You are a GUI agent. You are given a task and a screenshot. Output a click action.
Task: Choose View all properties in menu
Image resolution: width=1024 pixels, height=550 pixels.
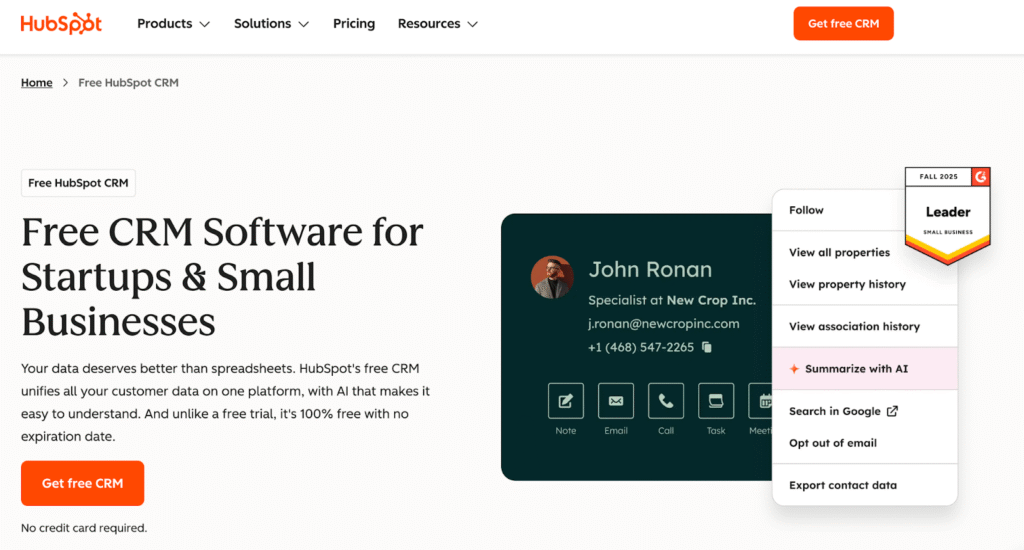839,252
